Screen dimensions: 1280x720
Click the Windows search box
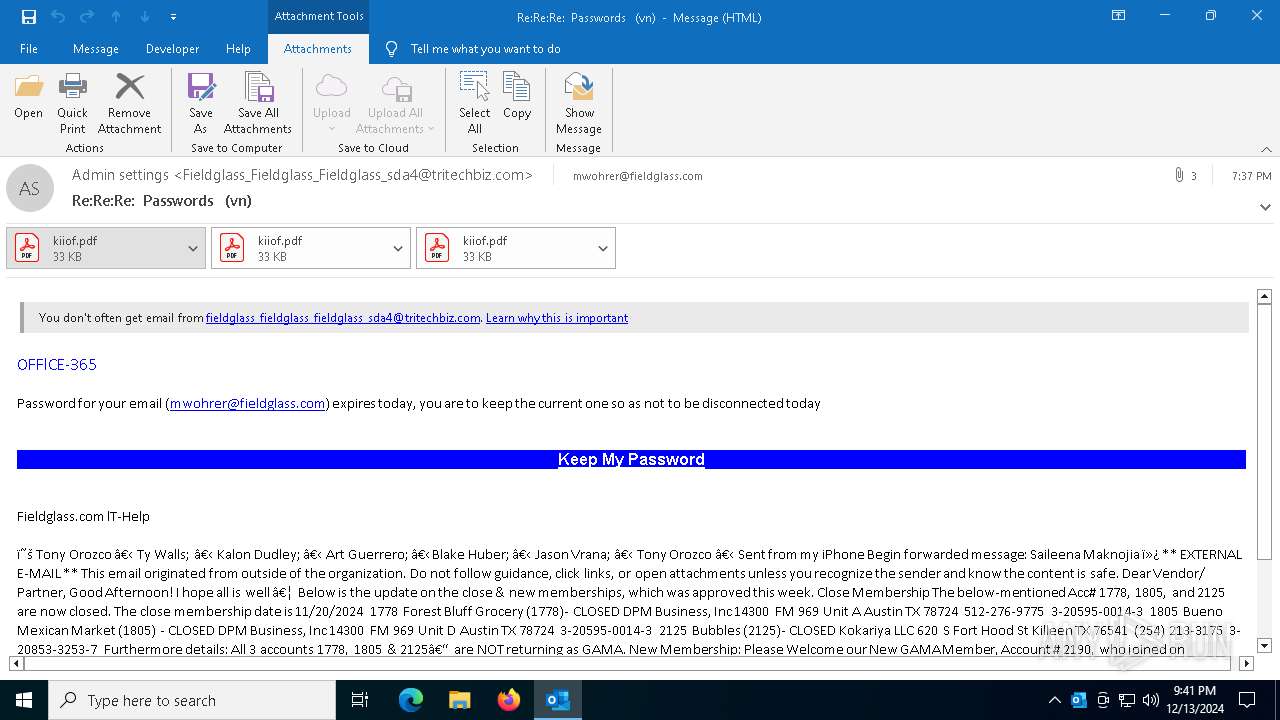tap(192, 700)
